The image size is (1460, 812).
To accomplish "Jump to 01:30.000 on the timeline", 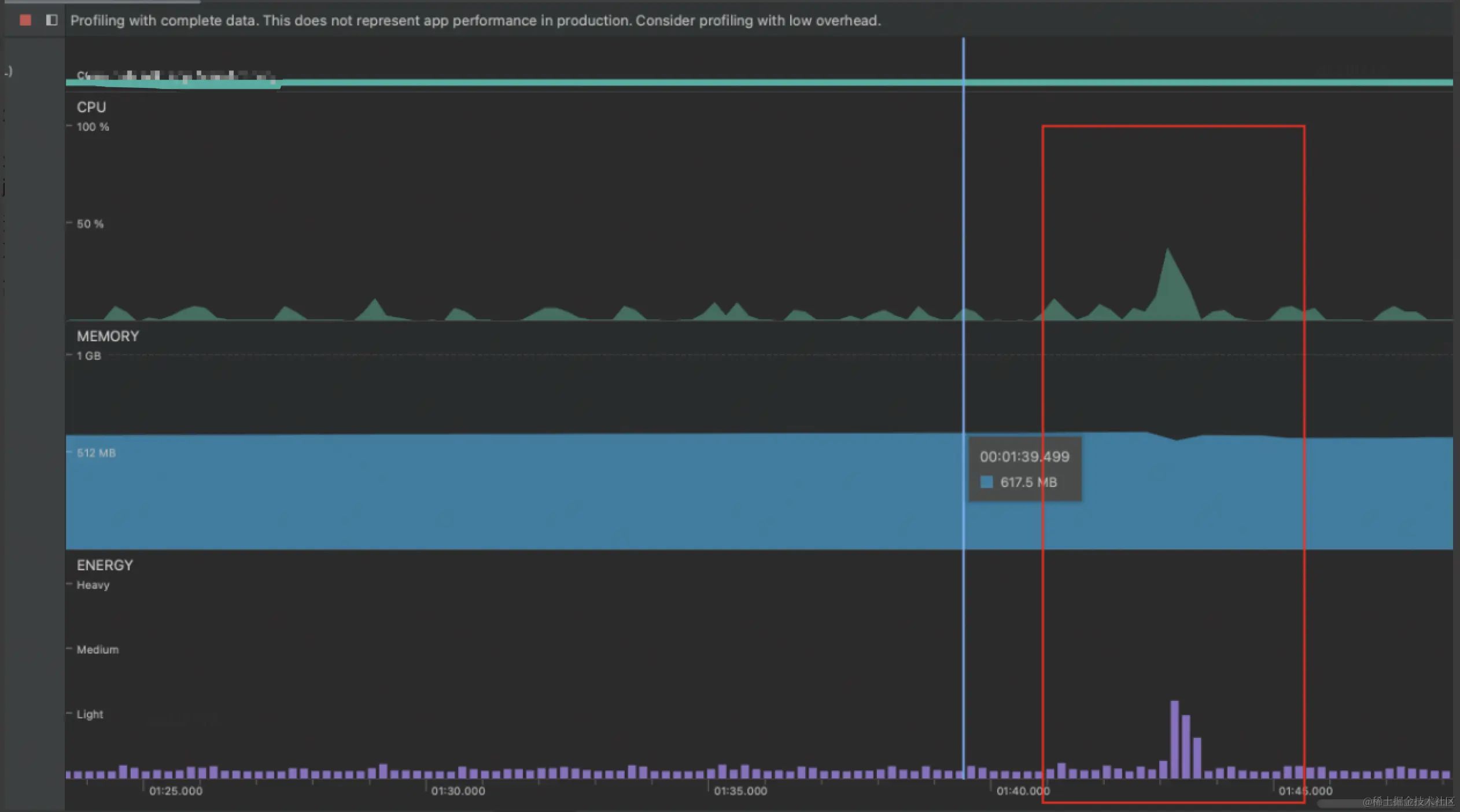I will [458, 791].
